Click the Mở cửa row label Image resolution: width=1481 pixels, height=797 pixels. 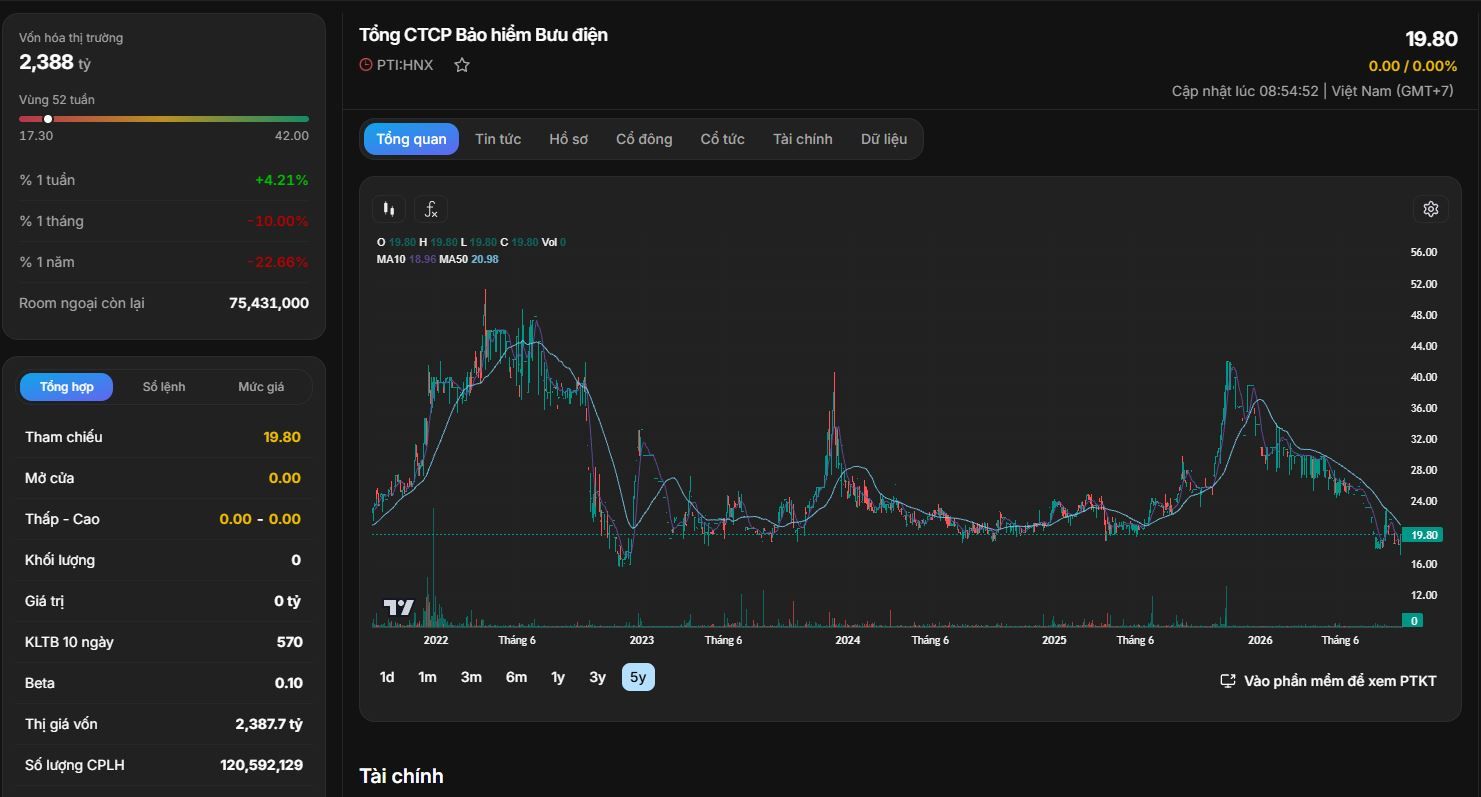[50, 478]
